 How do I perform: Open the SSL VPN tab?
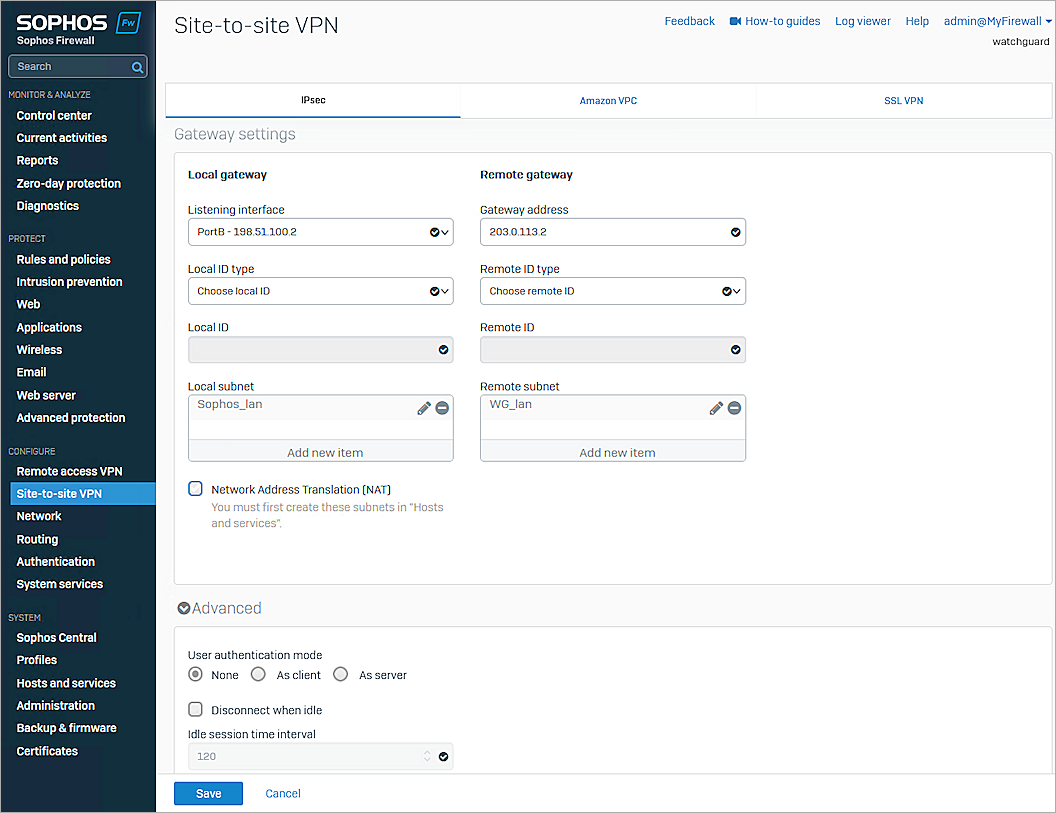tap(903, 100)
